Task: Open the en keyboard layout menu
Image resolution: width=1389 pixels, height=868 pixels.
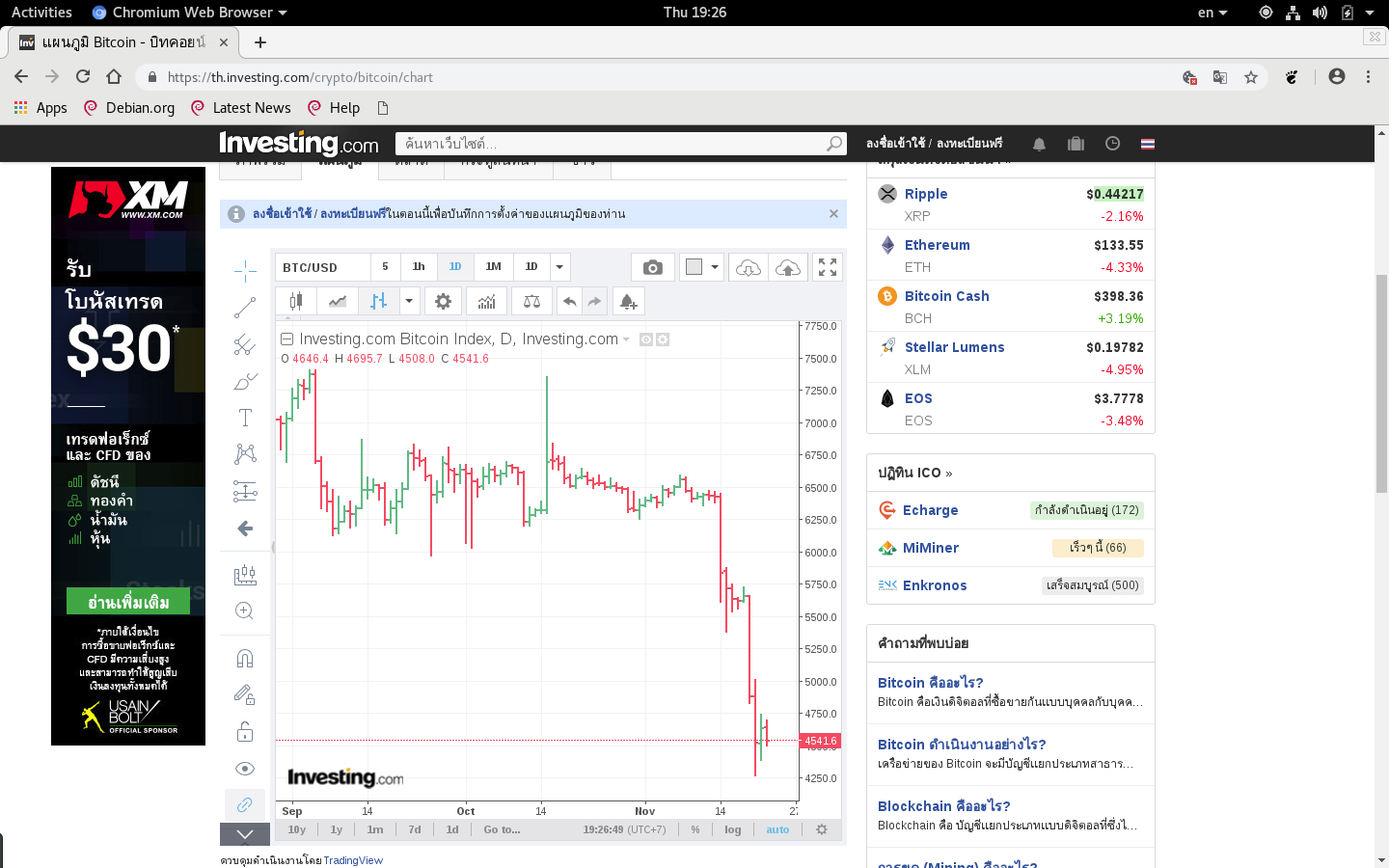Action: point(1212,13)
